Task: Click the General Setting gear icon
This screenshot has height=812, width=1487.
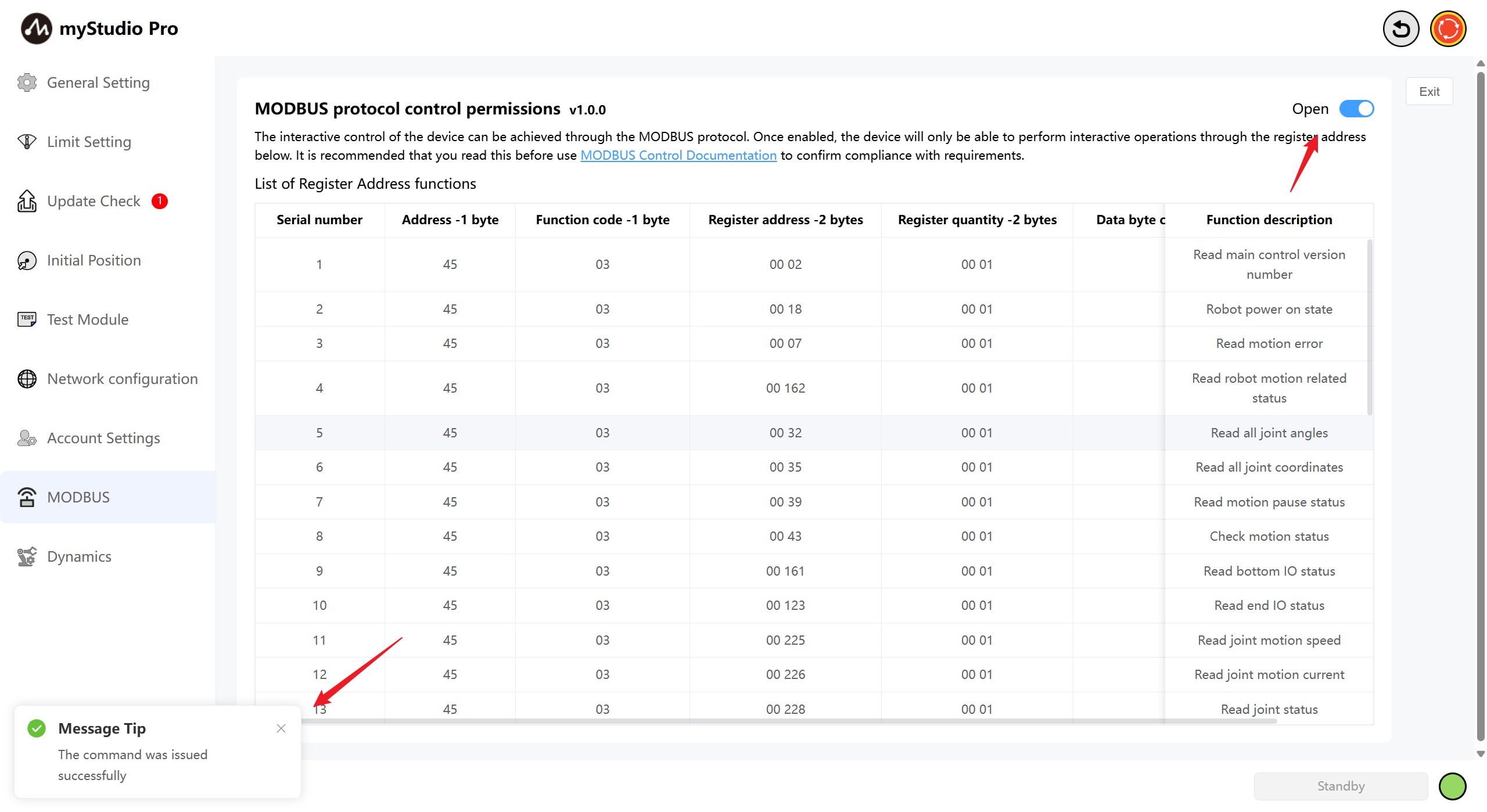Action: point(27,82)
